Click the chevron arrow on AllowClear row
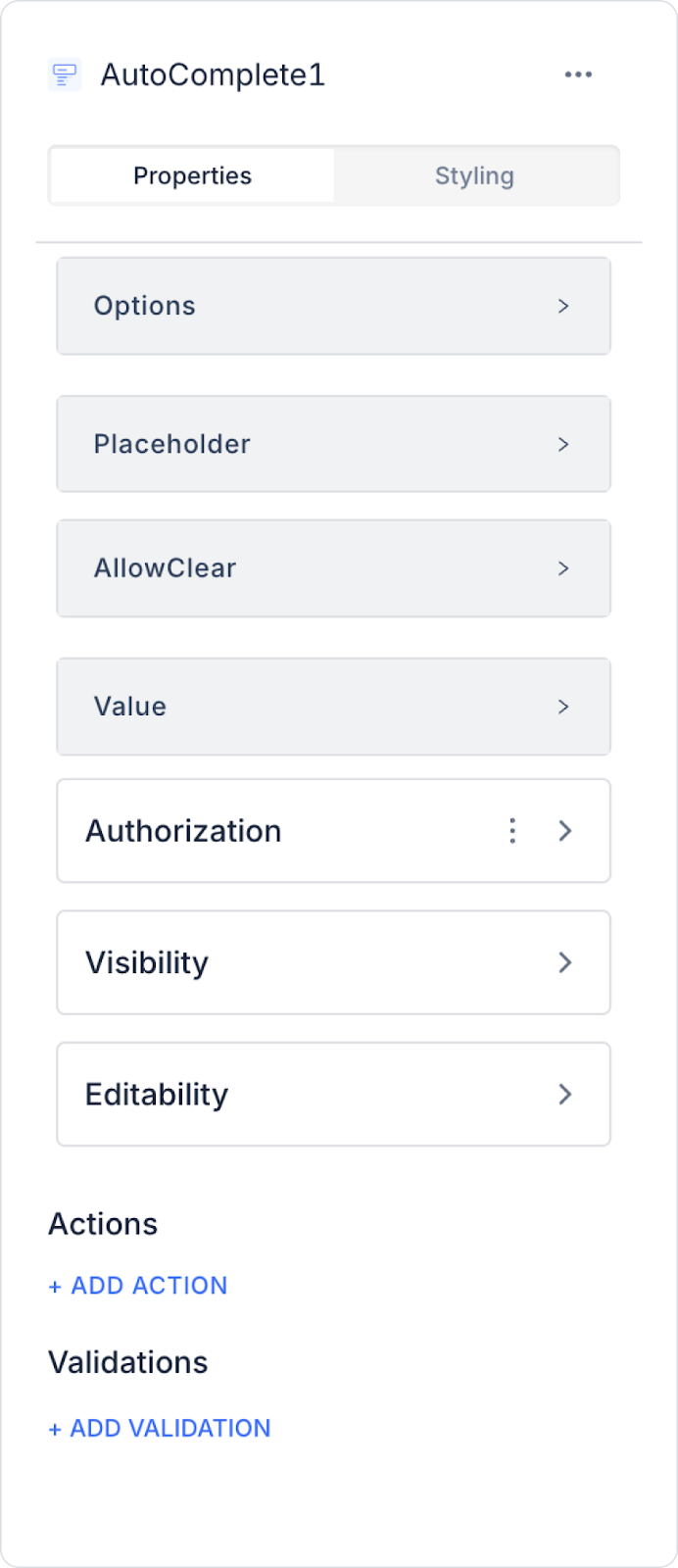The image size is (678, 1568). pyautogui.click(x=563, y=568)
